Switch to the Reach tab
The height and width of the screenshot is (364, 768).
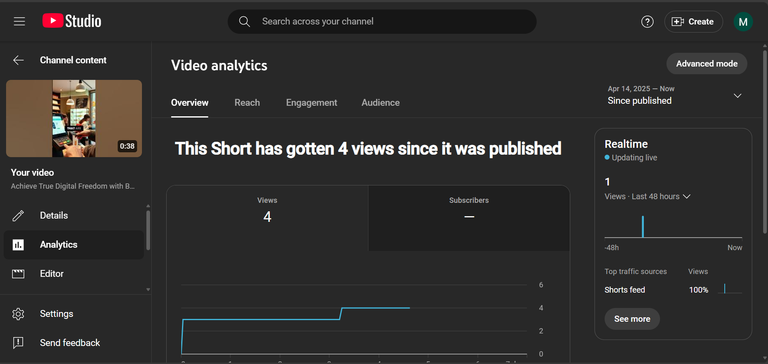click(247, 103)
